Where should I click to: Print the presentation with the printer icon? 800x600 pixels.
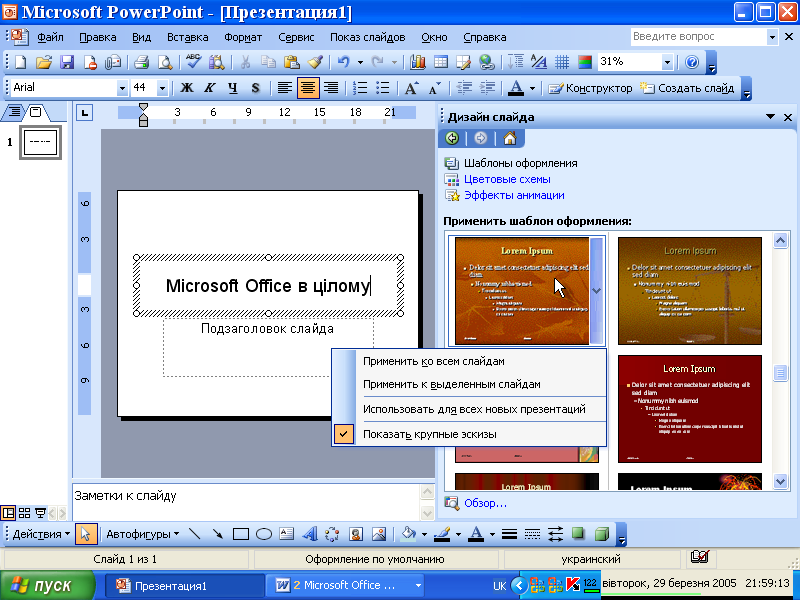point(141,62)
